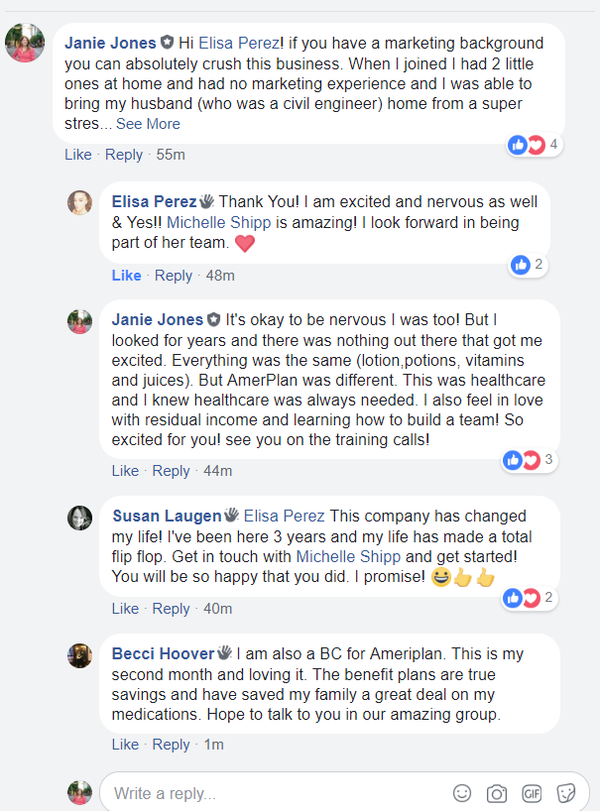Like Becci Hoover's comment
Image resolution: width=600 pixels, height=811 pixels.
pyautogui.click(x=126, y=744)
